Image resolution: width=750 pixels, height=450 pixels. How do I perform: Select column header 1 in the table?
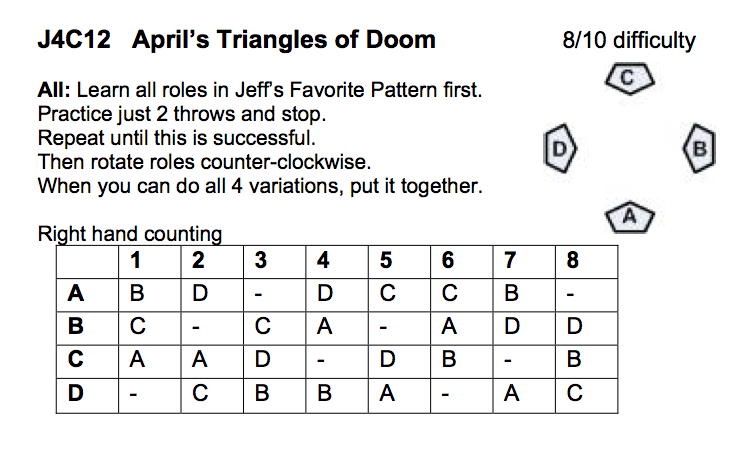click(150, 262)
